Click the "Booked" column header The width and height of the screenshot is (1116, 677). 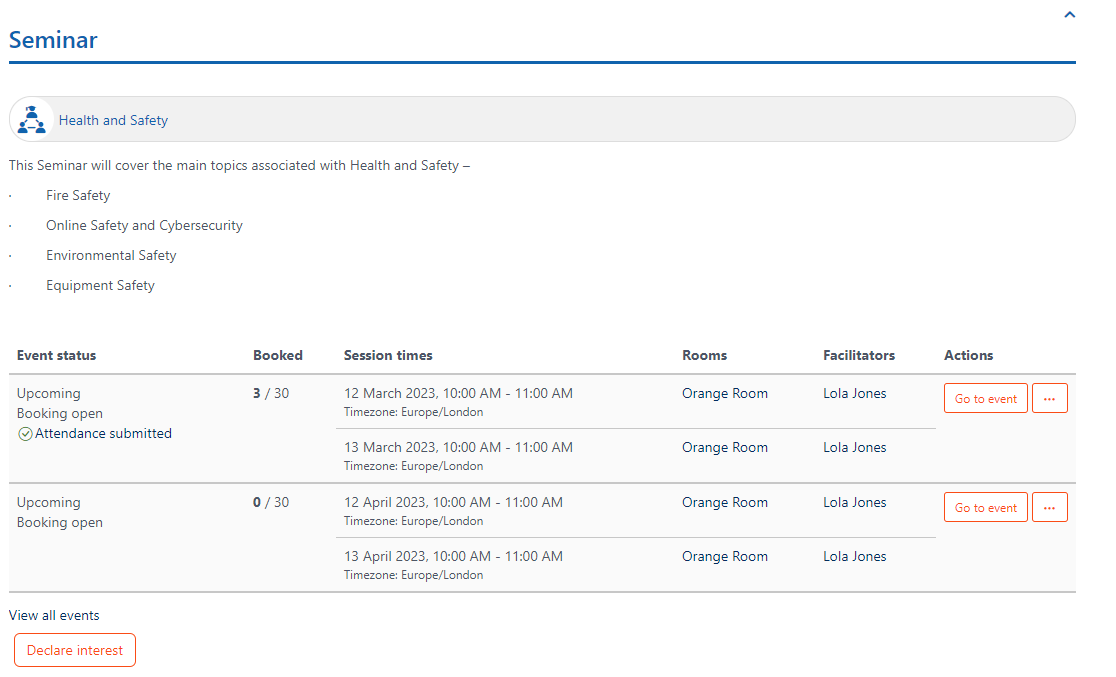pyautogui.click(x=277, y=355)
